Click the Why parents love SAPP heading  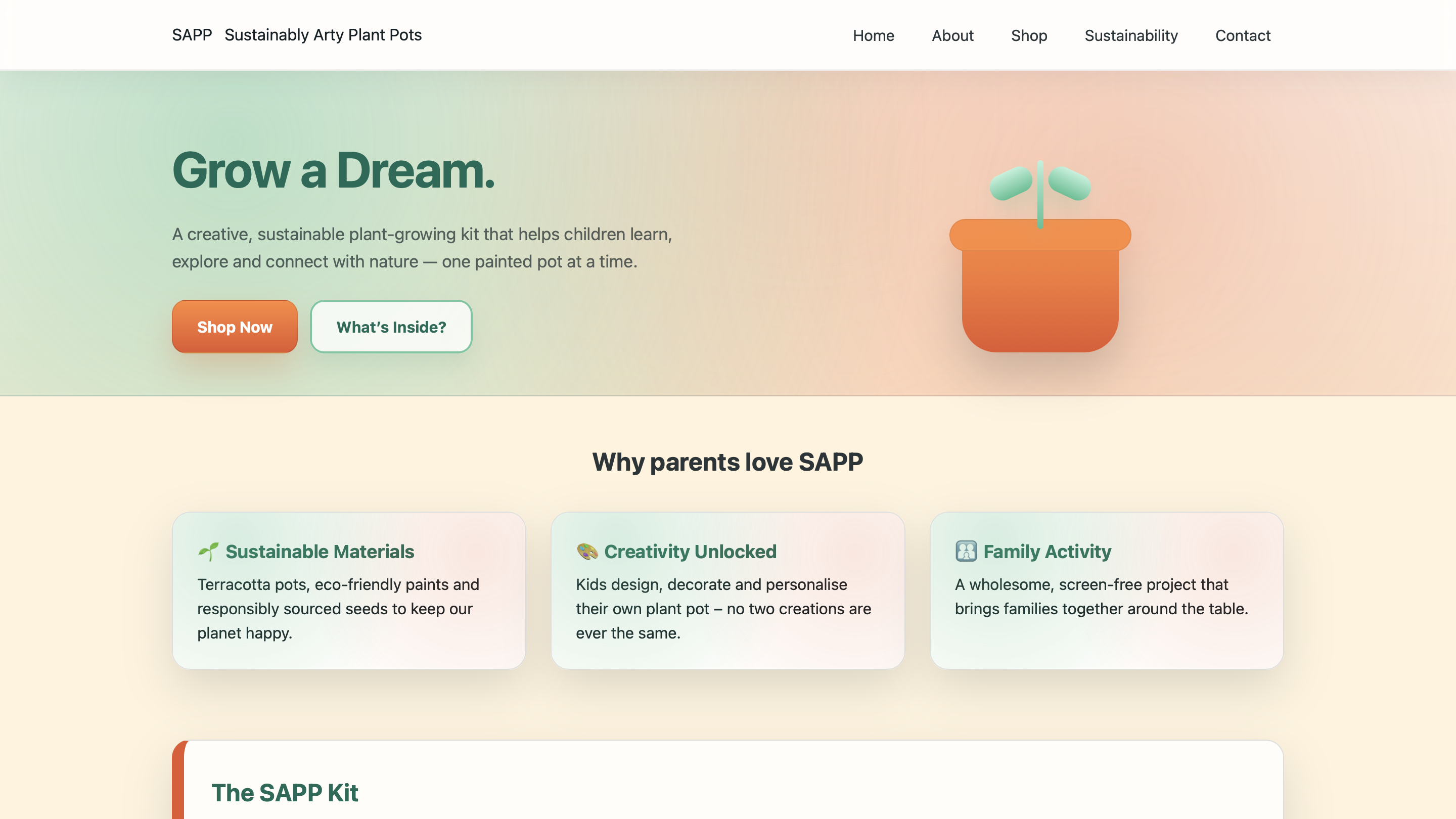(728, 461)
